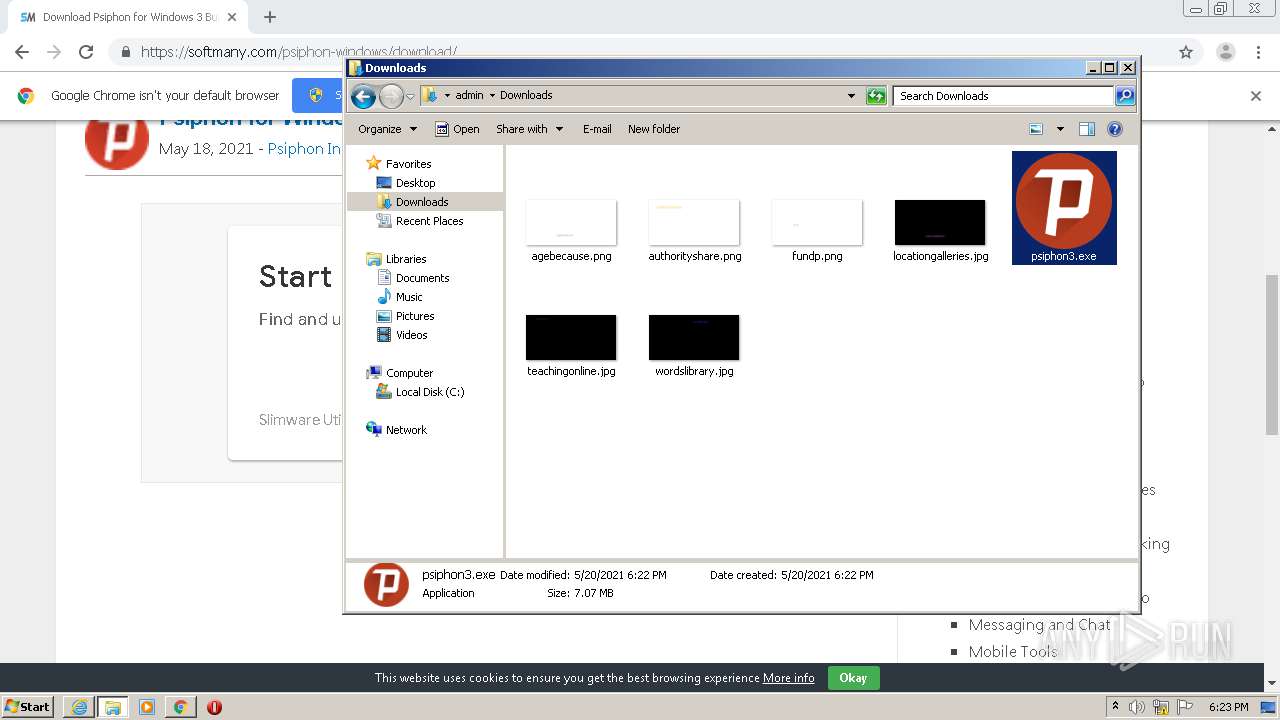Screen dimensions: 1280x720
Task: Select Network in the navigation pane
Action: (x=406, y=430)
